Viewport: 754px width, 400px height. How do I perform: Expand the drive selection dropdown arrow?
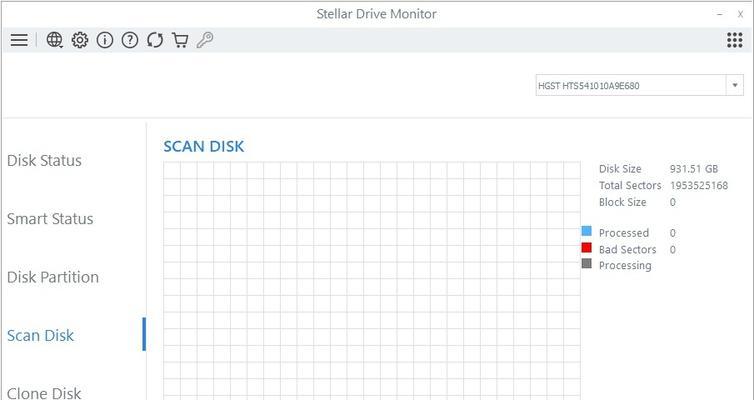(x=735, y=86)
